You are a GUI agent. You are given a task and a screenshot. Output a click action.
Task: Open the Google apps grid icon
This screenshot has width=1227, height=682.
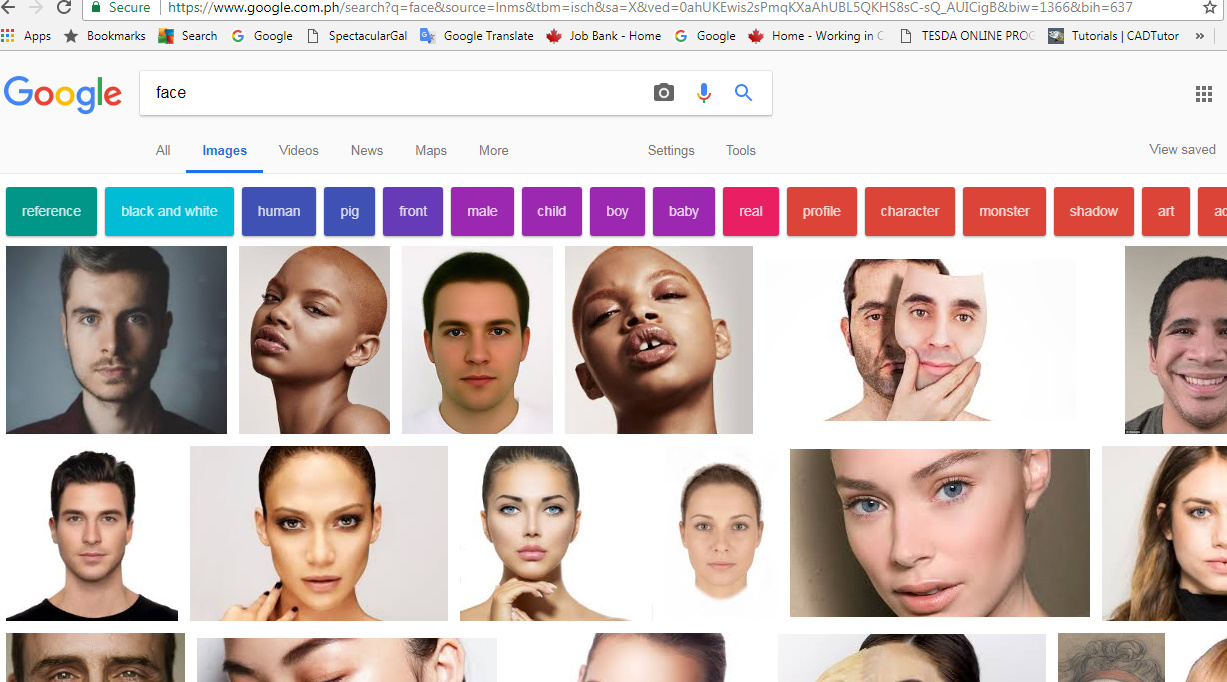point(1204,94)
